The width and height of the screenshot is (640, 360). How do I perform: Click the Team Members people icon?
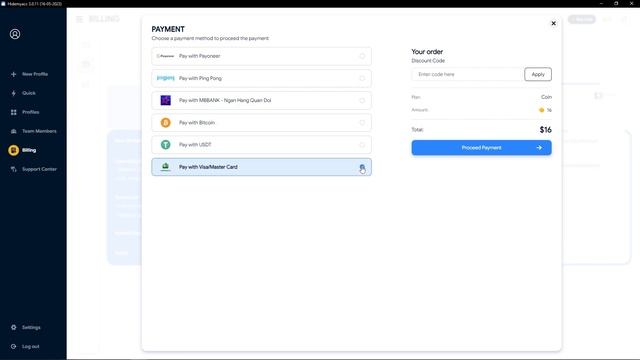pyautogui.click(x=13, y=131)
